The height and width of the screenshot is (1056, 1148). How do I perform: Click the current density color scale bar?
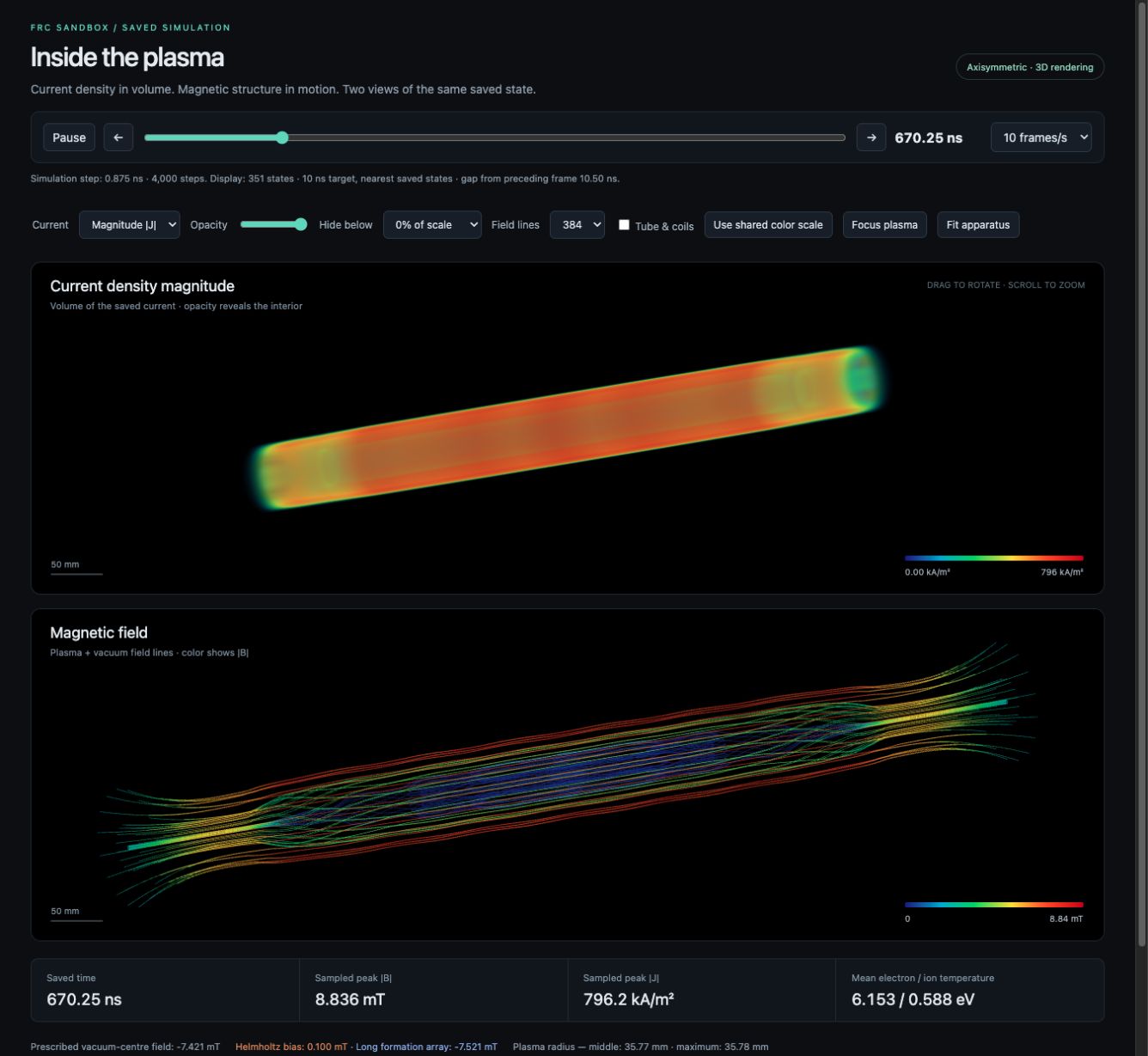pos(994,559)
